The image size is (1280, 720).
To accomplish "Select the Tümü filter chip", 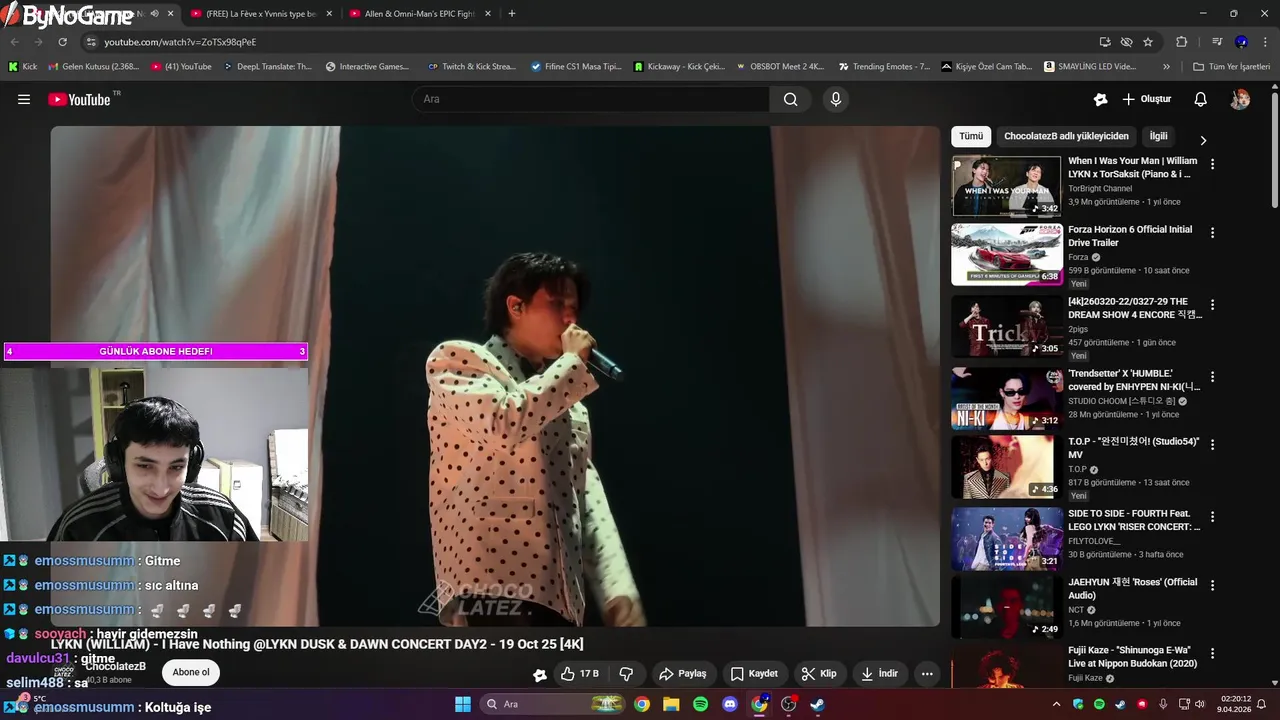I will 971,136.
